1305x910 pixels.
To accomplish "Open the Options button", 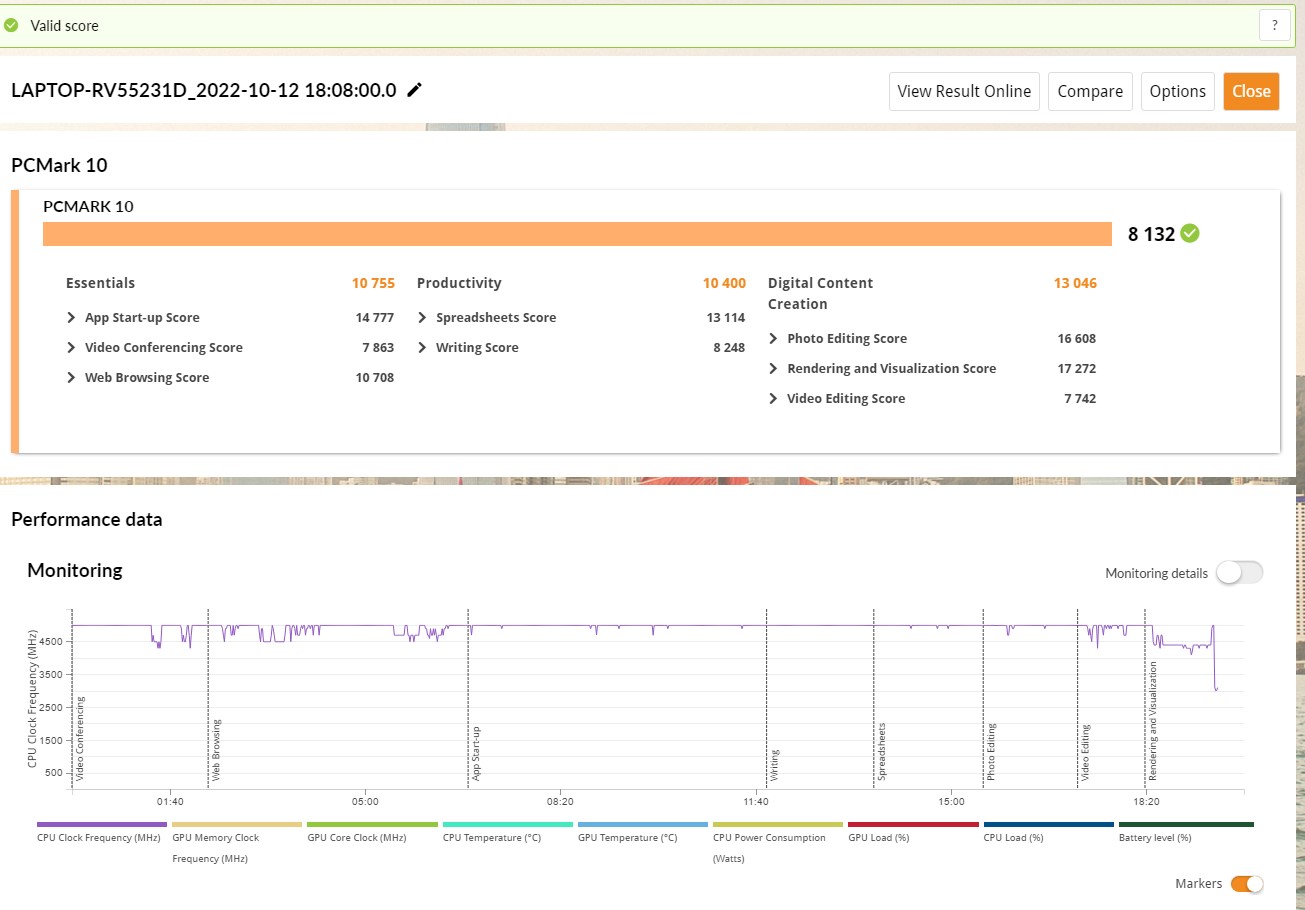I will point(1177,91).
